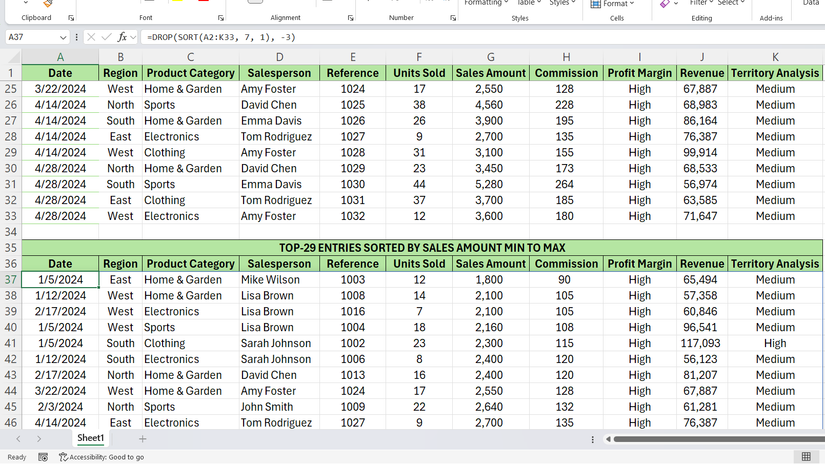
Task: Open the Clipboard group dialog launcher
Action: click(71, 18)
